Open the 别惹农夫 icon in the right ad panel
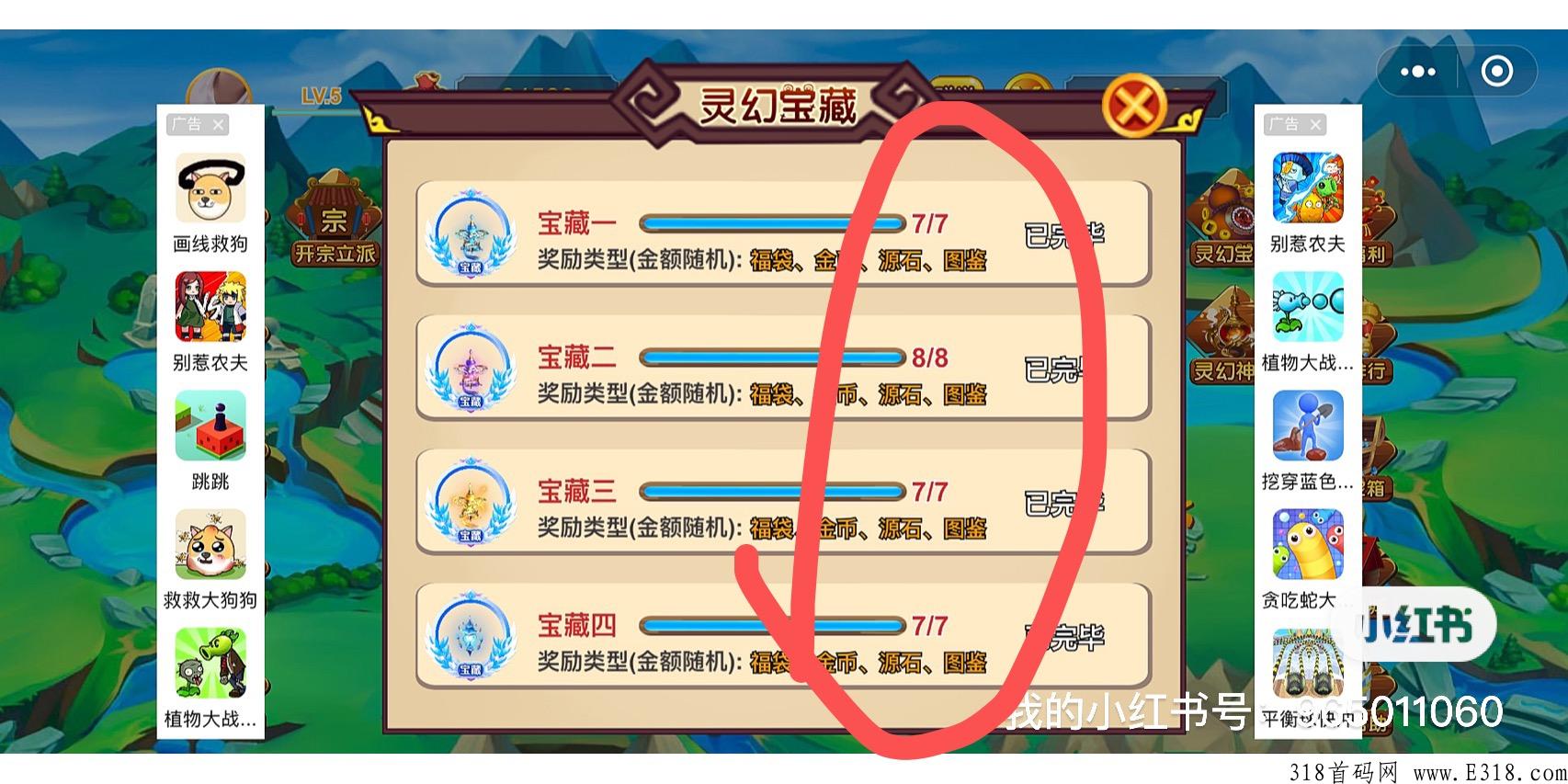 click(x=1308, y=189)
